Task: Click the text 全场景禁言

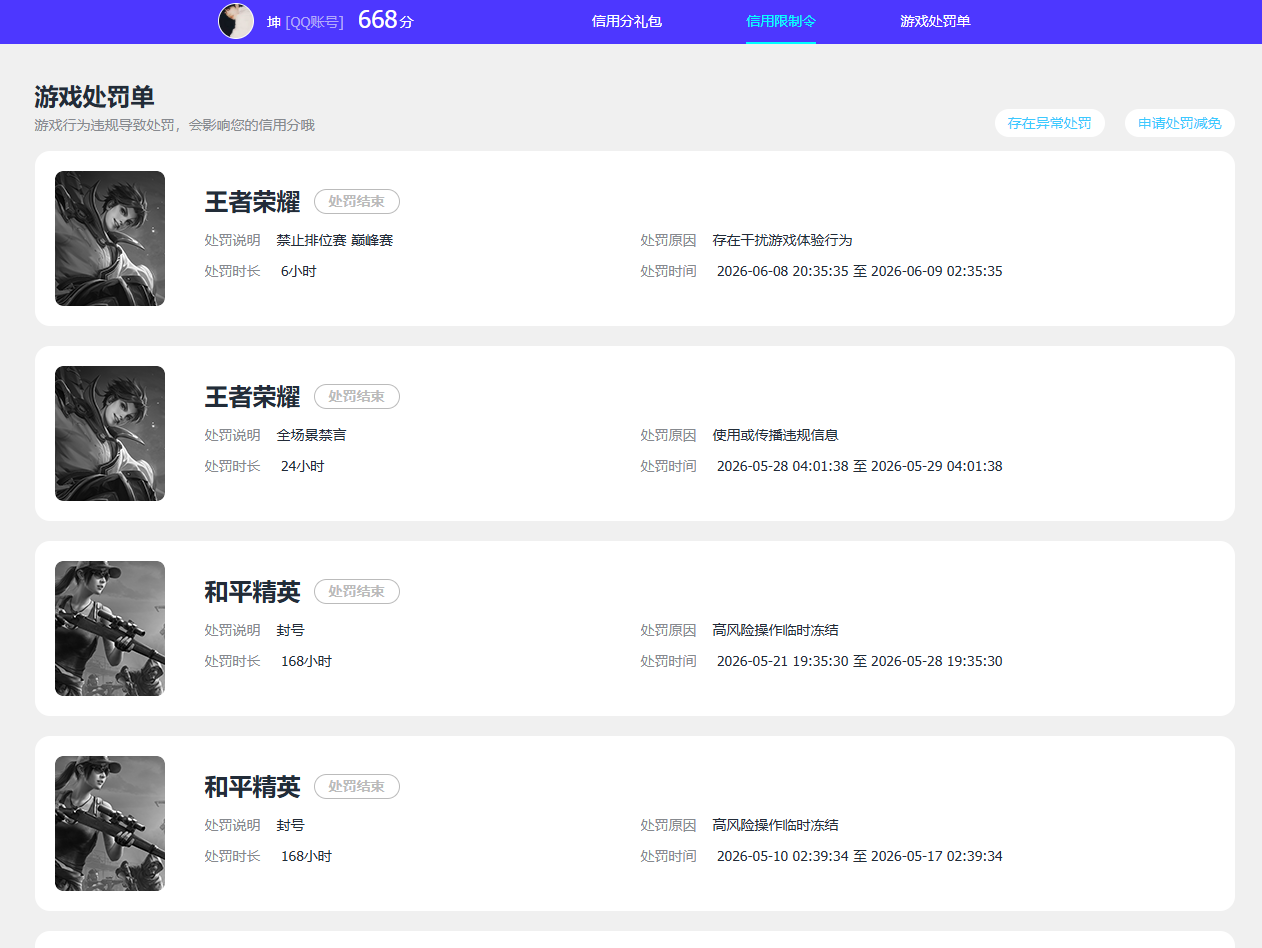Action: pyautogui.click(x=312, y=435)
